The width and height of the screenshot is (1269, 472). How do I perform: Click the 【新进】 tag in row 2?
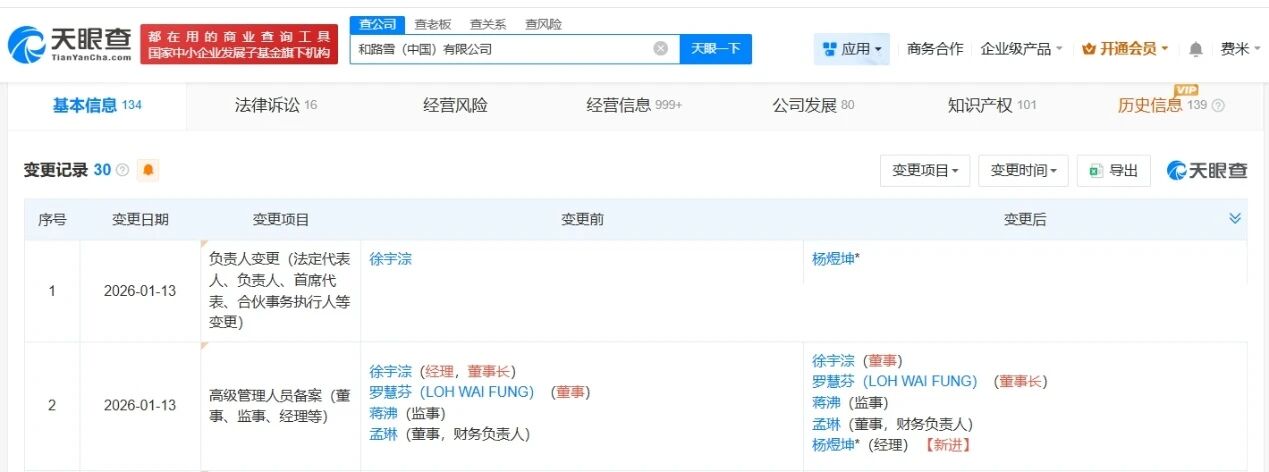[x=947, y=445]
